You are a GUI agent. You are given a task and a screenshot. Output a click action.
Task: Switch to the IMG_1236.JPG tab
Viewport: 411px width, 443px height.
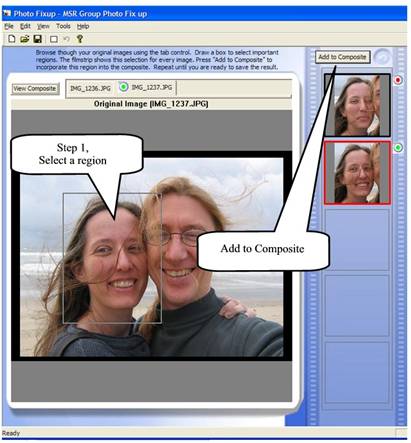pyautogui.click(x=90, y=88)
